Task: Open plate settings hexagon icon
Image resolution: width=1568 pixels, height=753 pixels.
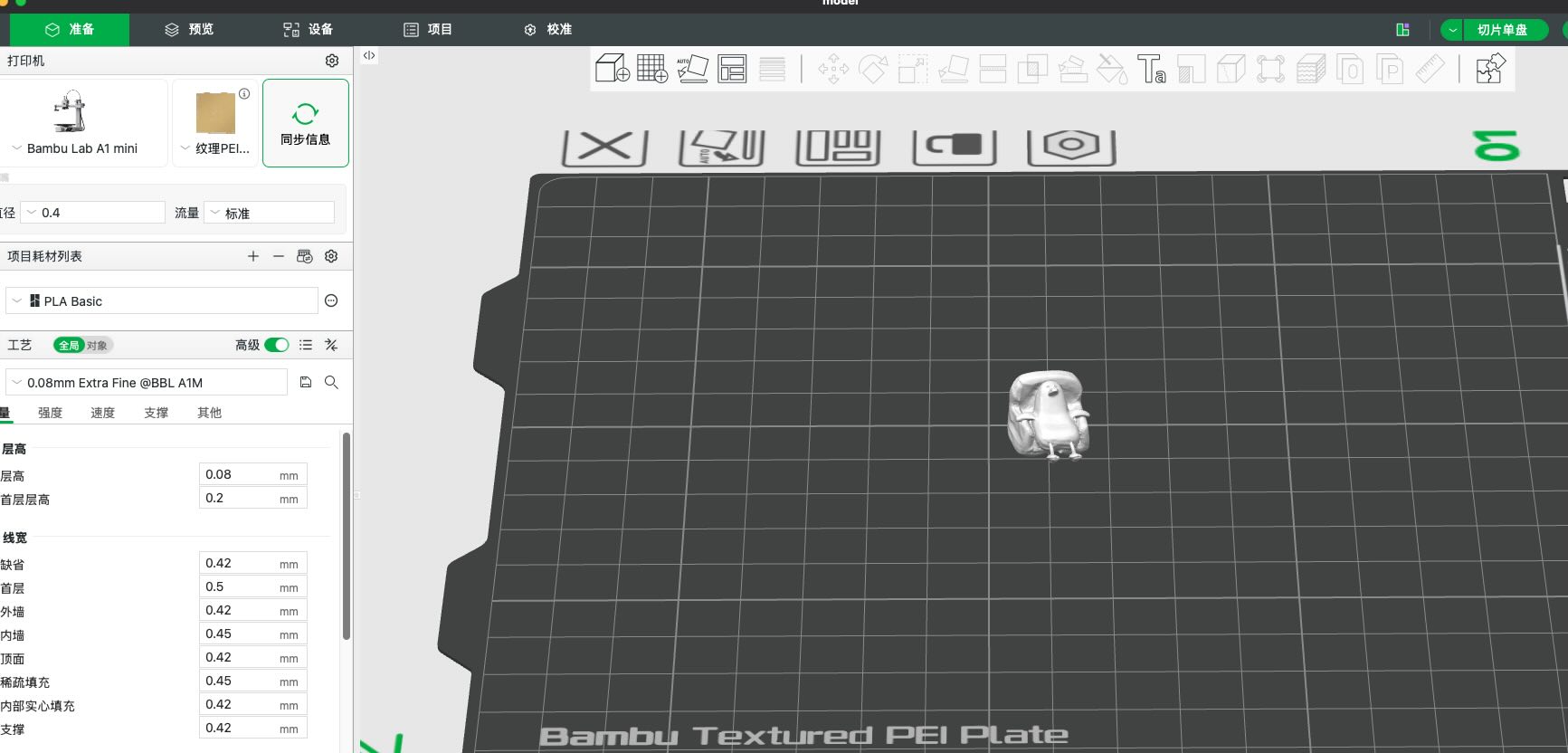Action: (x=1071, y=147)
